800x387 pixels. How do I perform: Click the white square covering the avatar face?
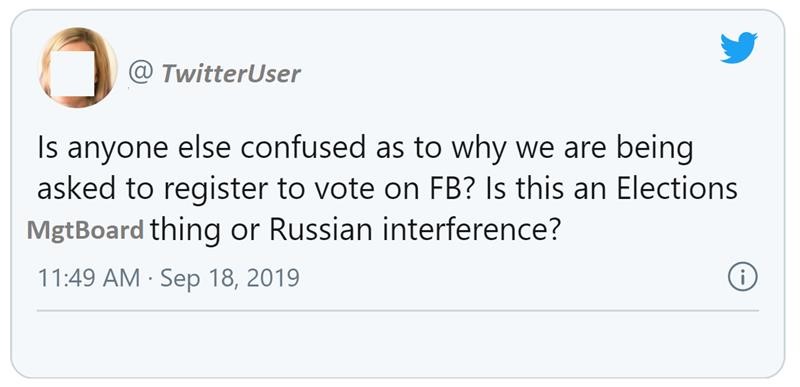pos(72,73)
